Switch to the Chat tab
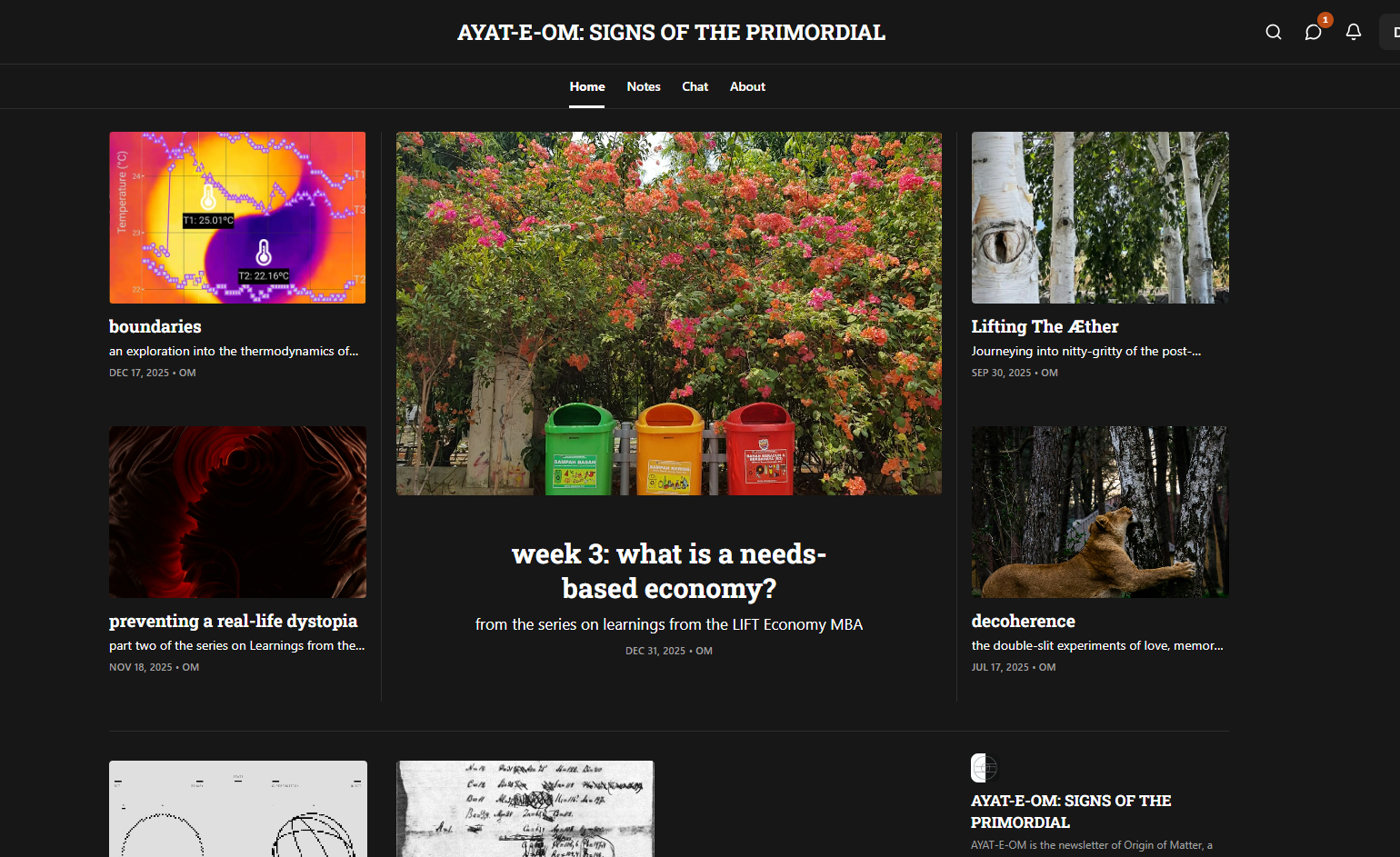Image resolution: width=1400 pixels, height=857 pixels. point(695,86)
